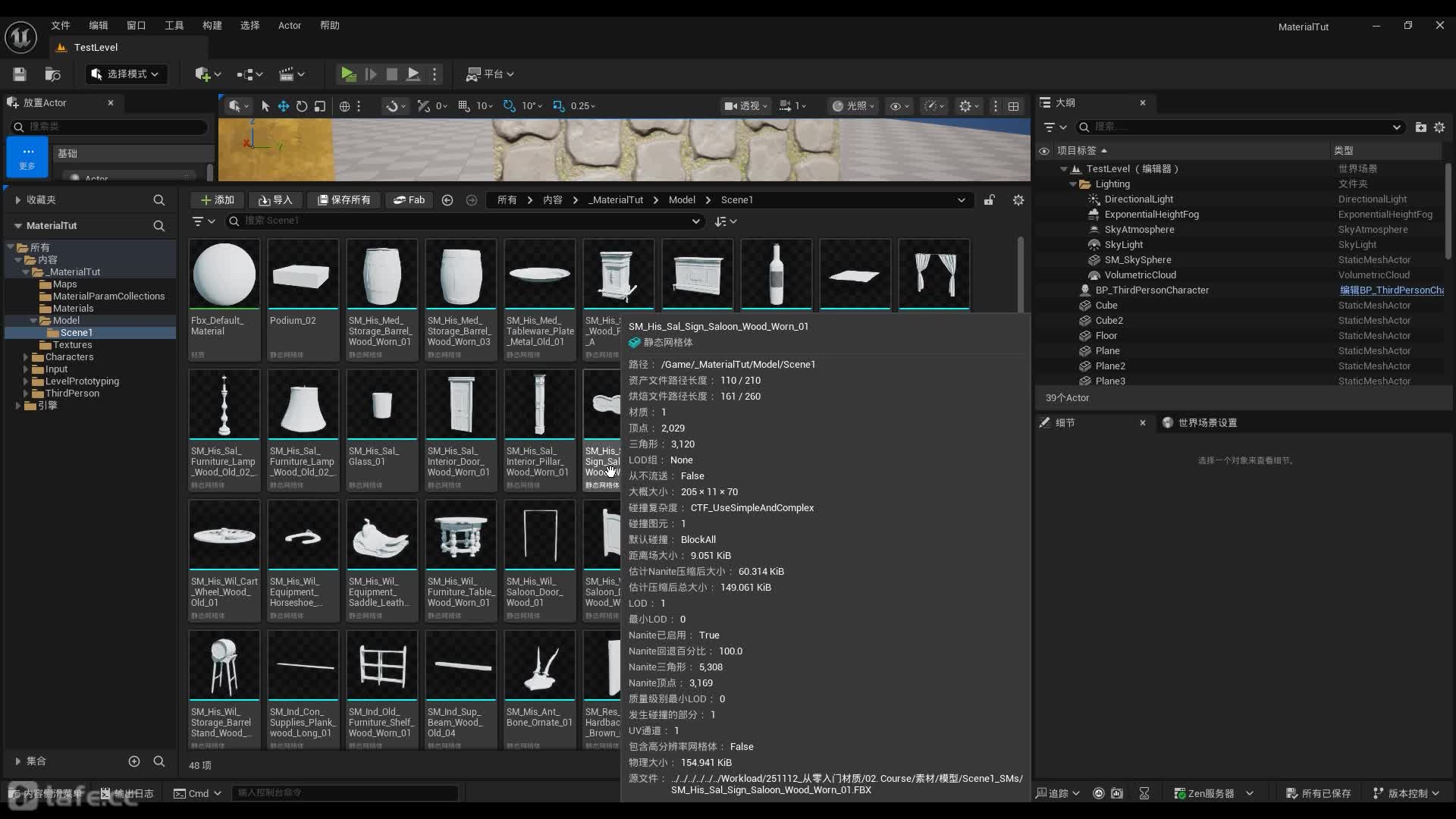Open the 透视 perspective view dropdown

tap(746, 106)
